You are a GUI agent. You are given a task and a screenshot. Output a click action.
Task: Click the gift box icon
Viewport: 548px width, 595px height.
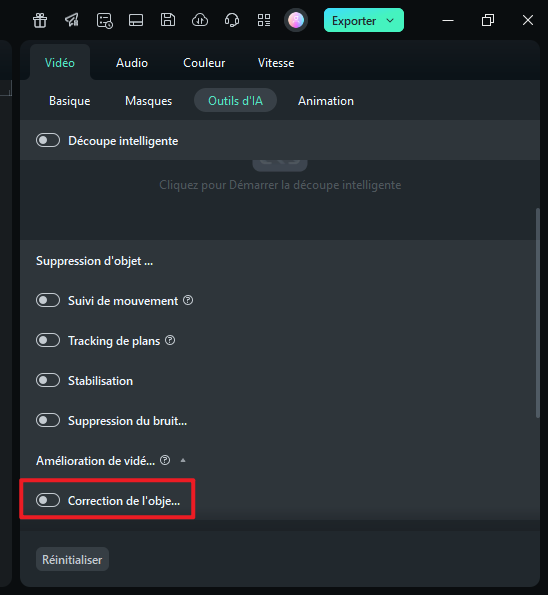point(40,20)
